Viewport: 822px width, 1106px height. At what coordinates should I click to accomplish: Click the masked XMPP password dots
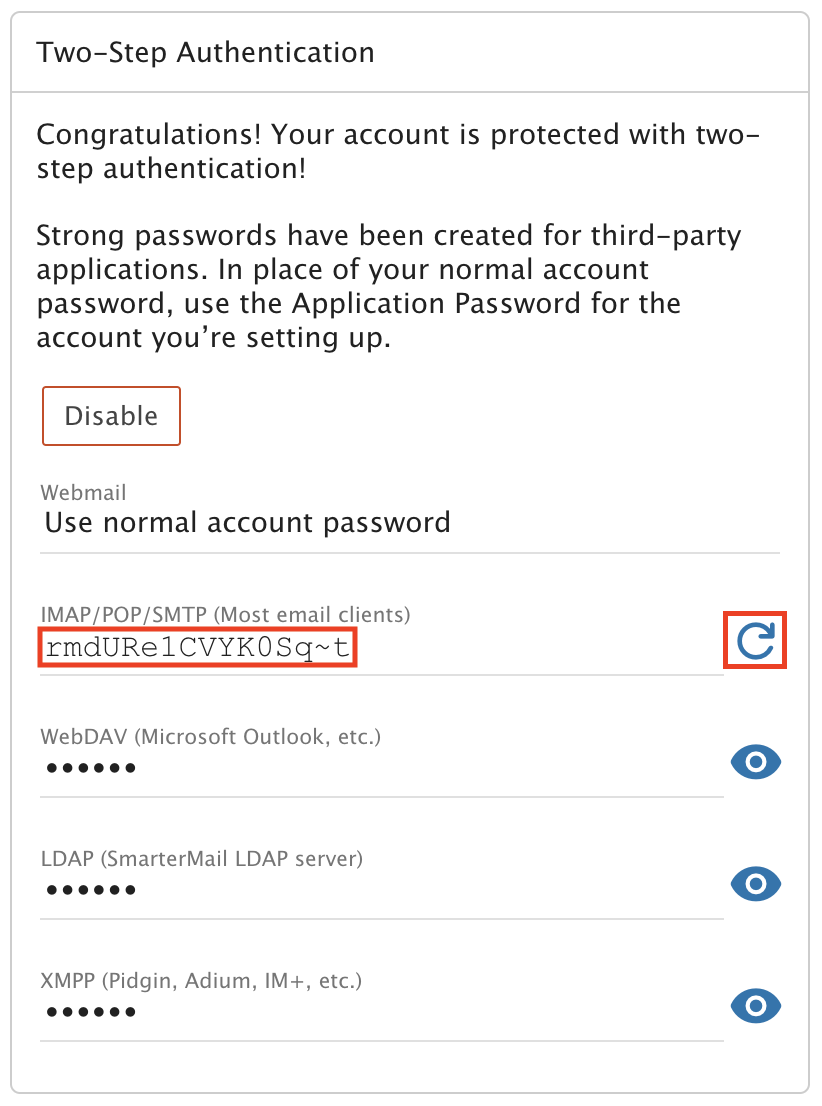tap(91, 1011)
